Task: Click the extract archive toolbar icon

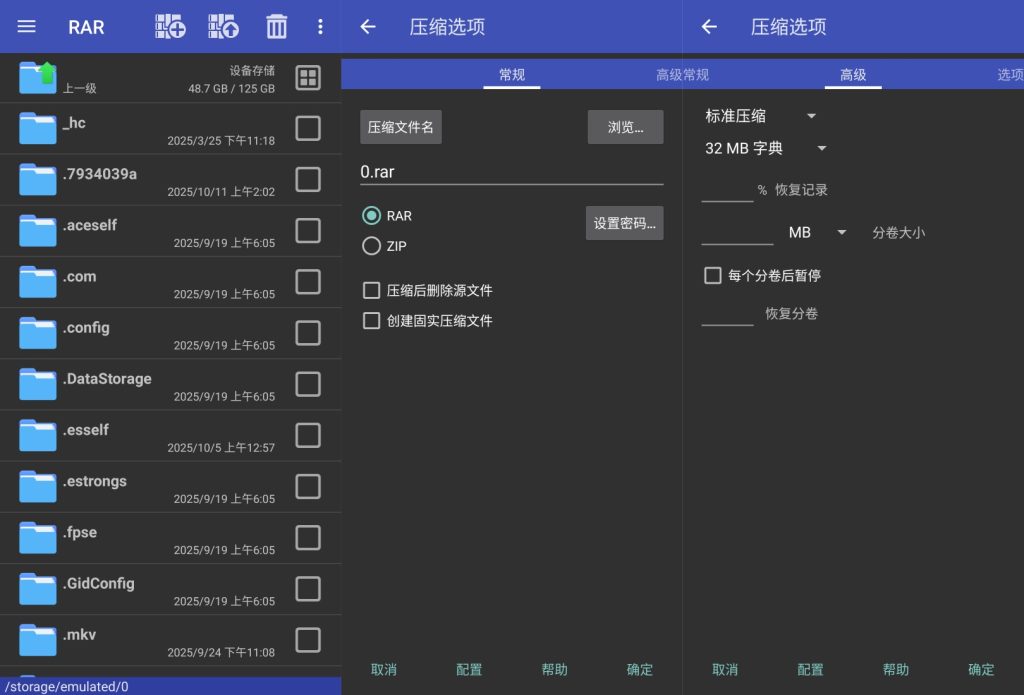Action: pyautogui.click(x=224, y=27)
